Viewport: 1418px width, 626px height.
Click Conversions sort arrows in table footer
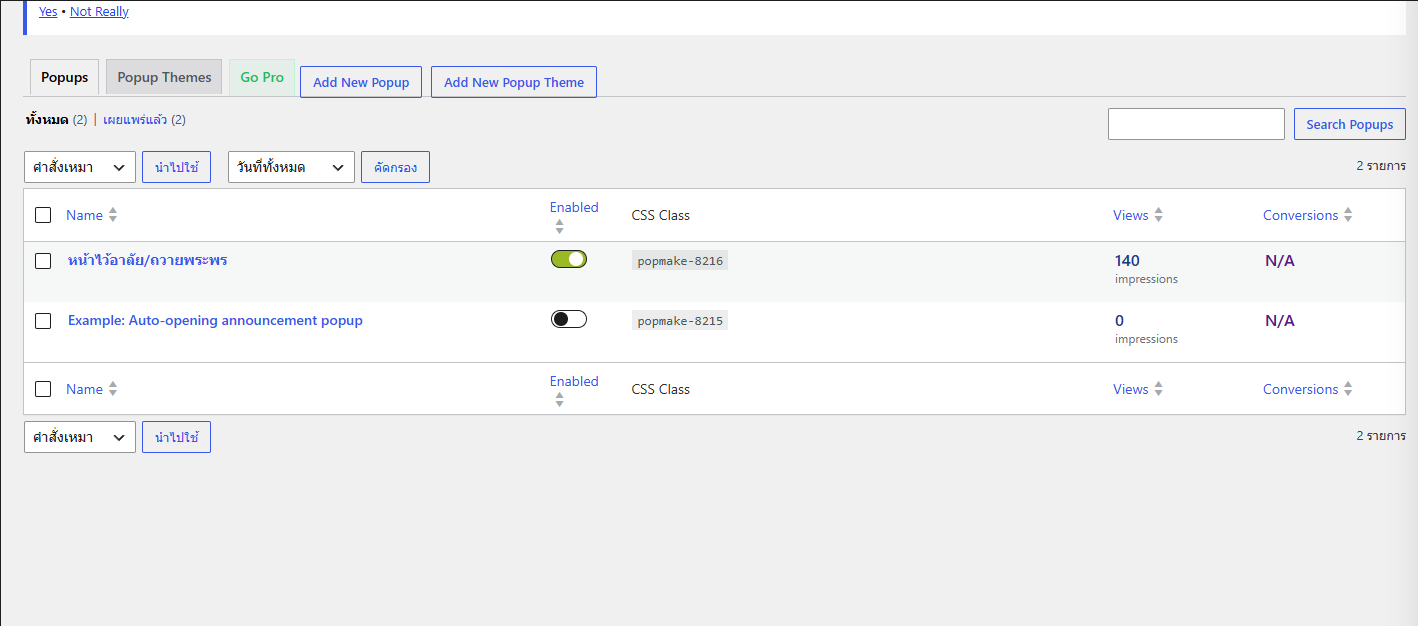1348,389
